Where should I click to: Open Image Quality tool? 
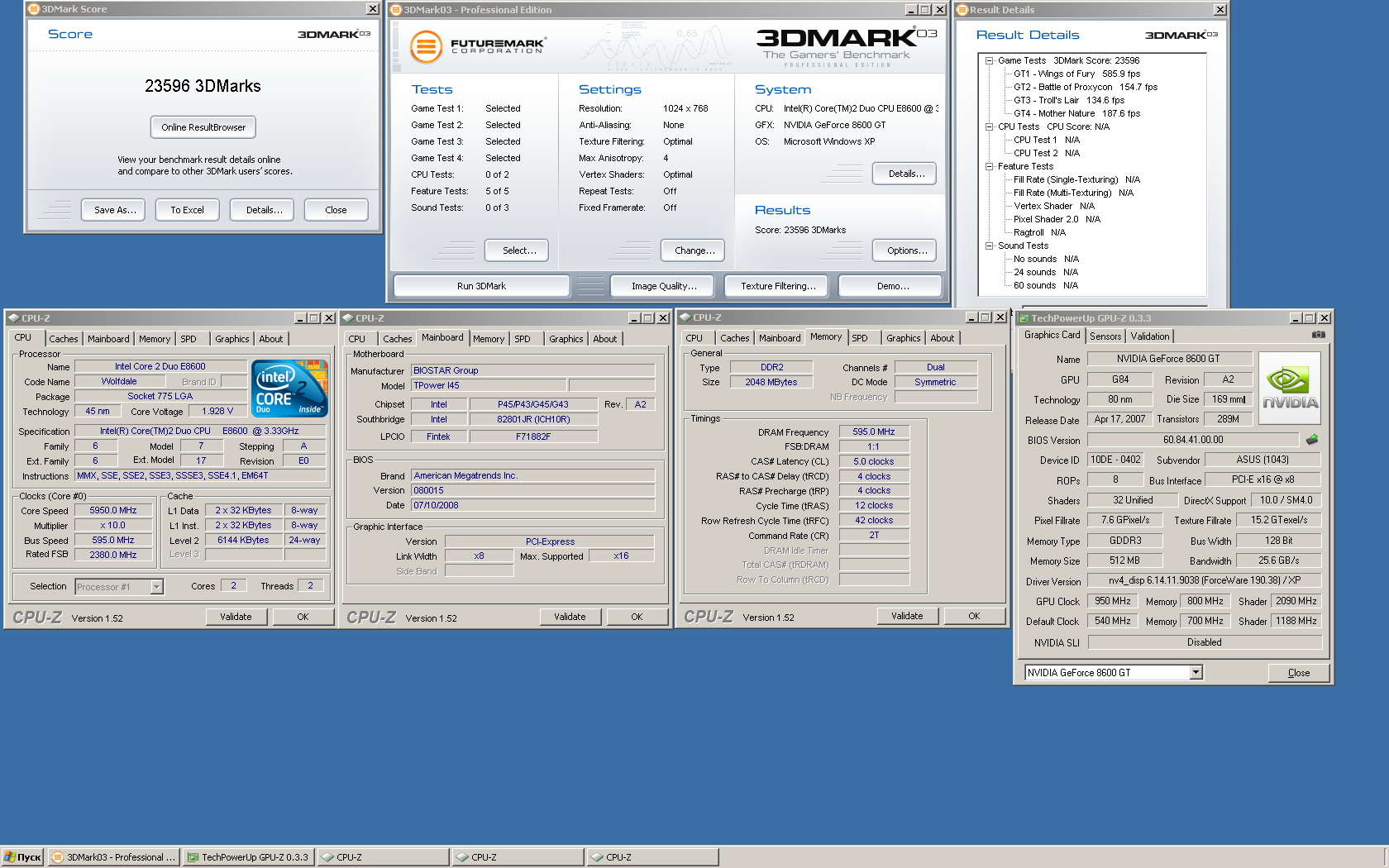[x=663, y=286]
